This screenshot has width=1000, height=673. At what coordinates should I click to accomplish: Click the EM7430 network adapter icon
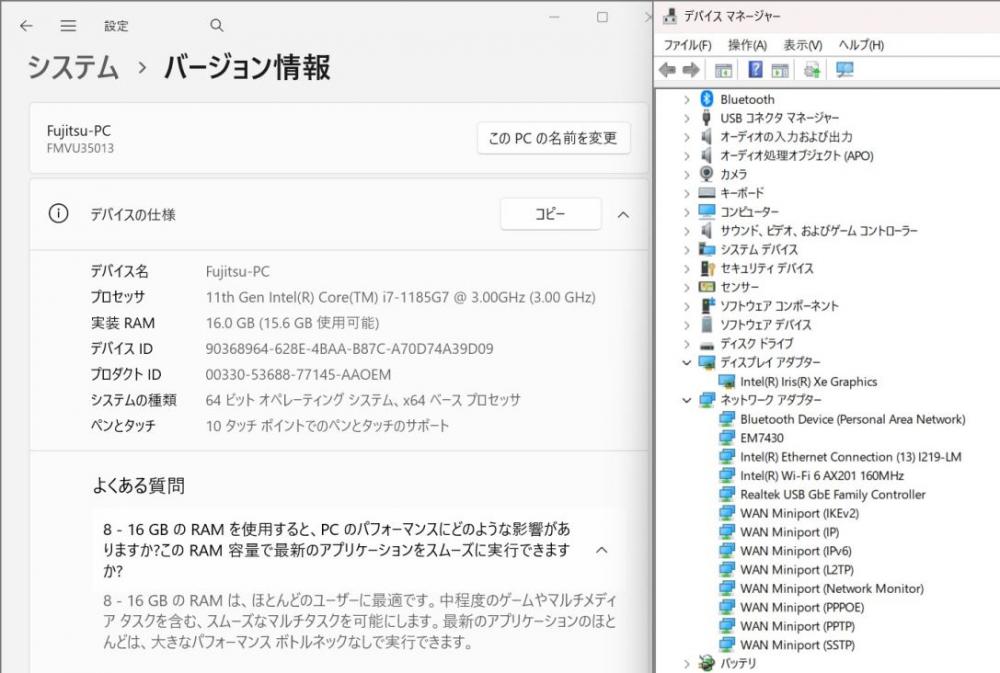tap(726, 438)
